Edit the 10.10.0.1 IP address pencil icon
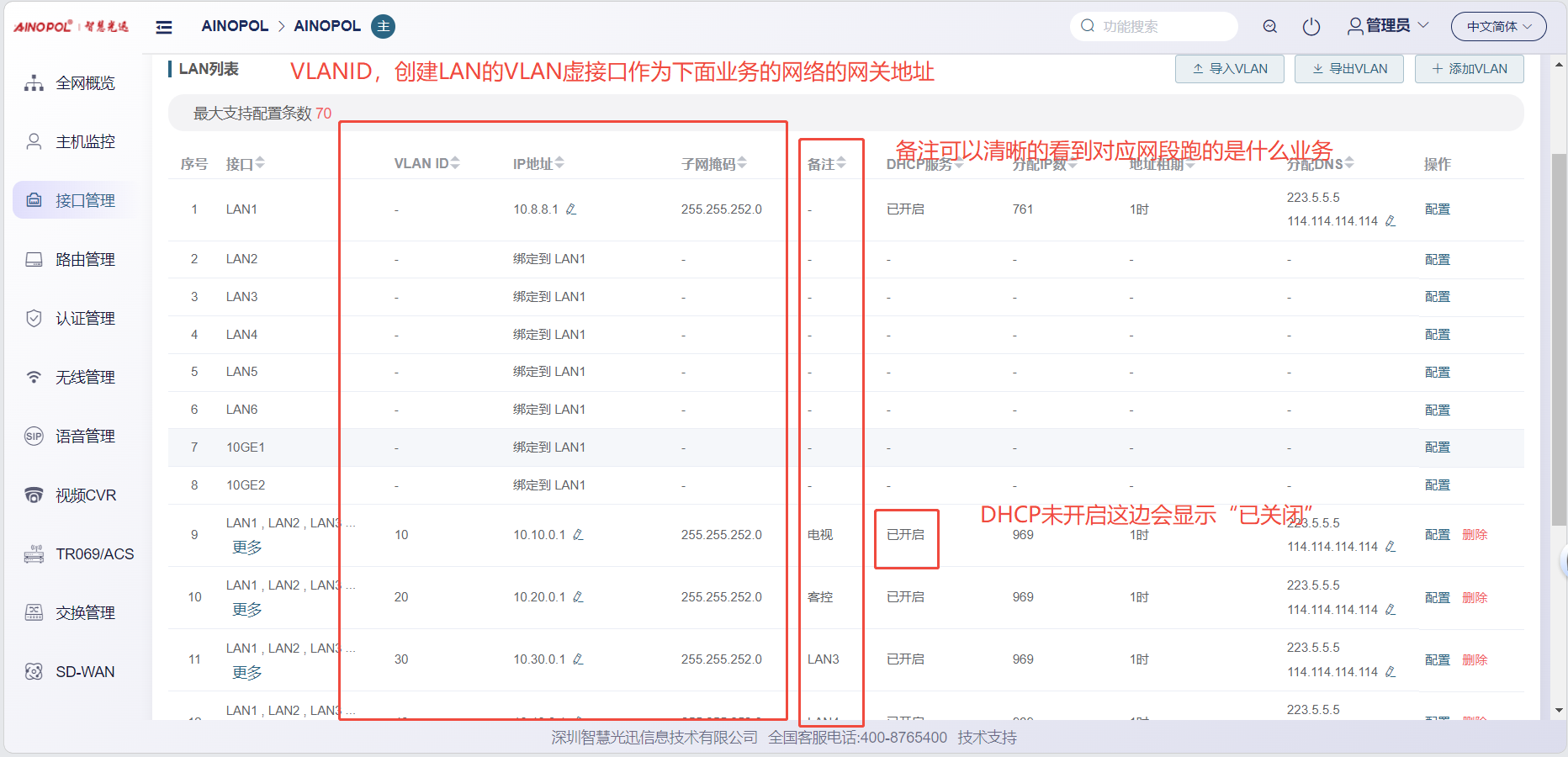 point(578,535)
